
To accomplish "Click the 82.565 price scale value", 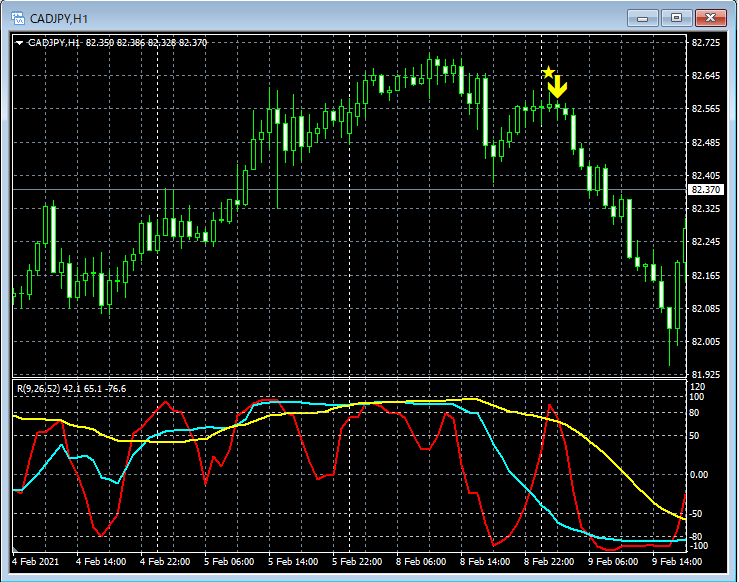I will tap(706, 109).
